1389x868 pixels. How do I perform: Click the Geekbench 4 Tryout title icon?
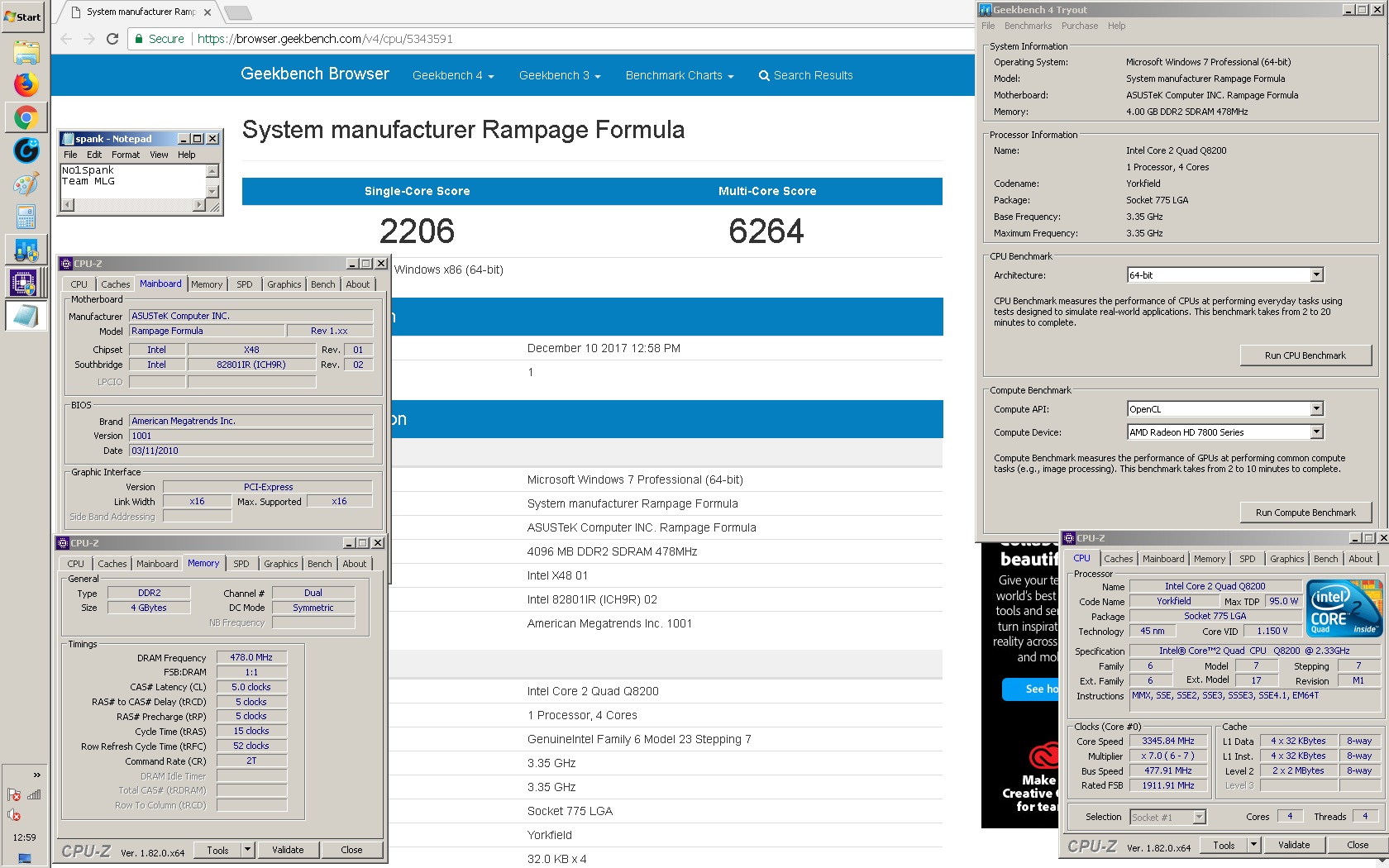985,10
